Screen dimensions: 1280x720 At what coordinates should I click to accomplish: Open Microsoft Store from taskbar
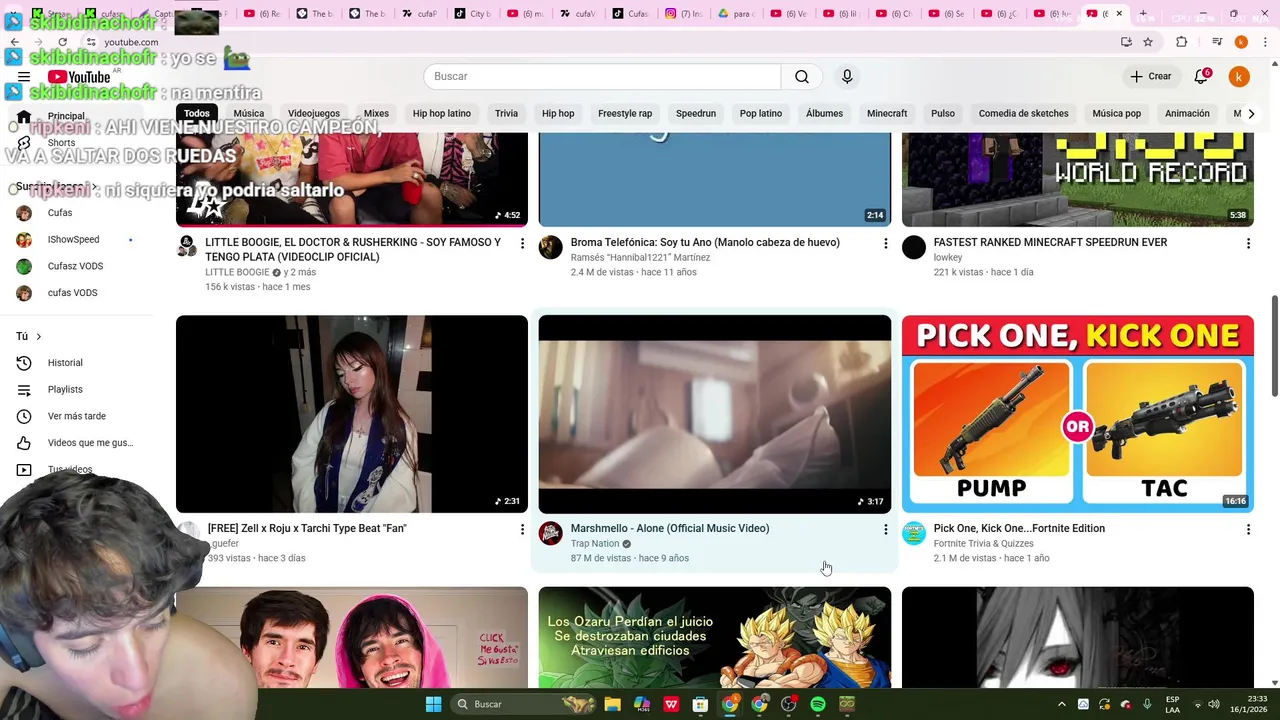700,704
